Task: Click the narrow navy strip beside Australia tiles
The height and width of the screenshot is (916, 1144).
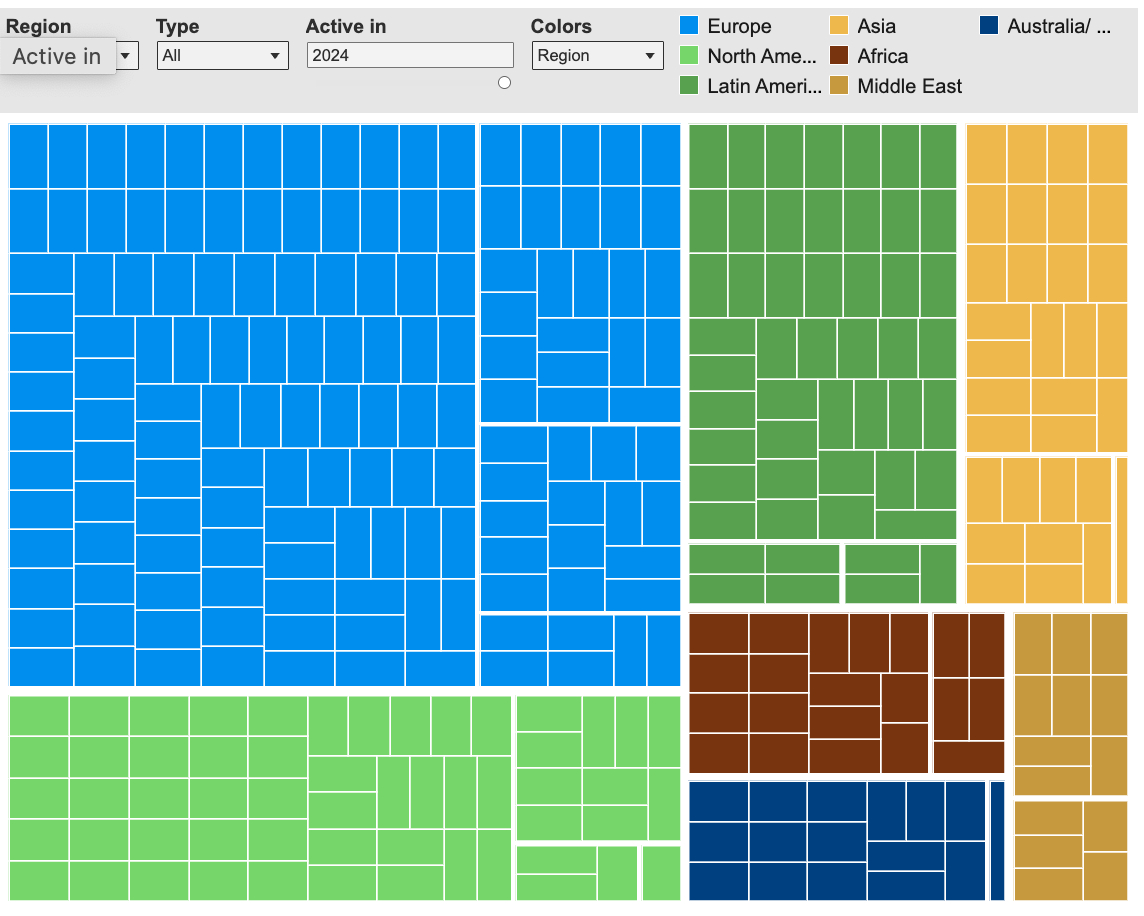Action: 997,841
